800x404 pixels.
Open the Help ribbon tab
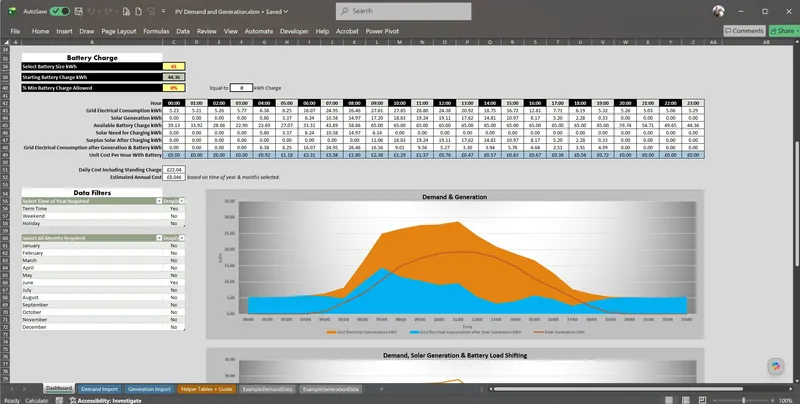pyautogui.click(x=322, y=31)
